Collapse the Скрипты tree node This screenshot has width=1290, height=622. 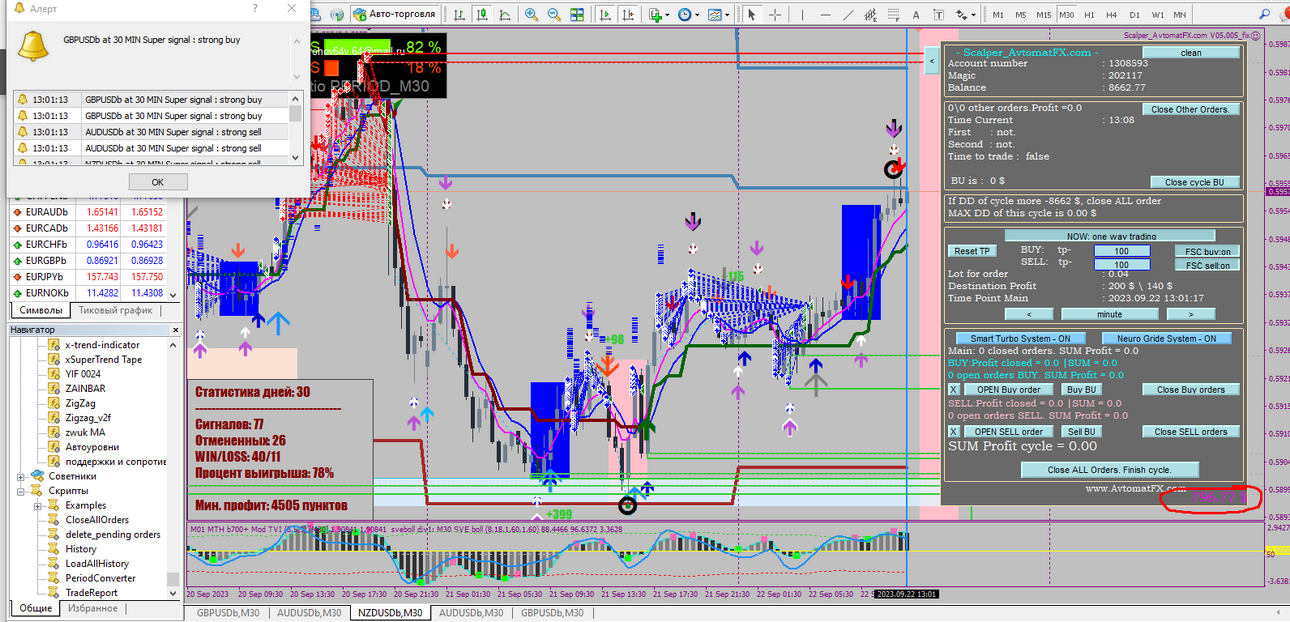coord(22,491)
